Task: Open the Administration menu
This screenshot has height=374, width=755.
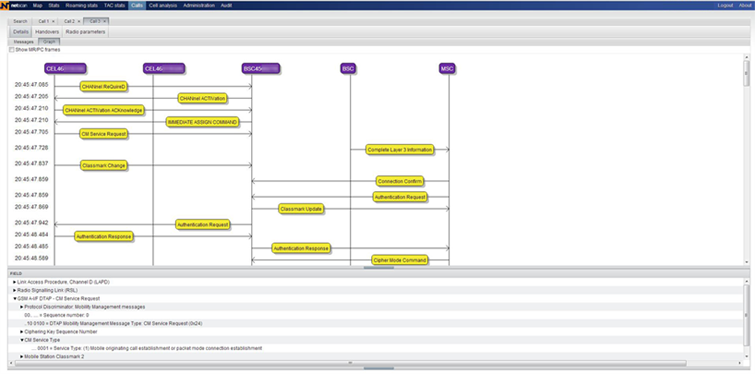Action: tap(199, 5)
